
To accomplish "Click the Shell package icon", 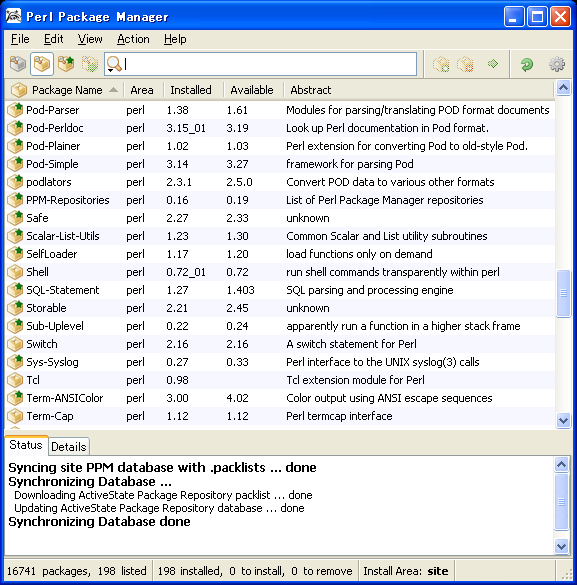I will click(x=15, y=272).
